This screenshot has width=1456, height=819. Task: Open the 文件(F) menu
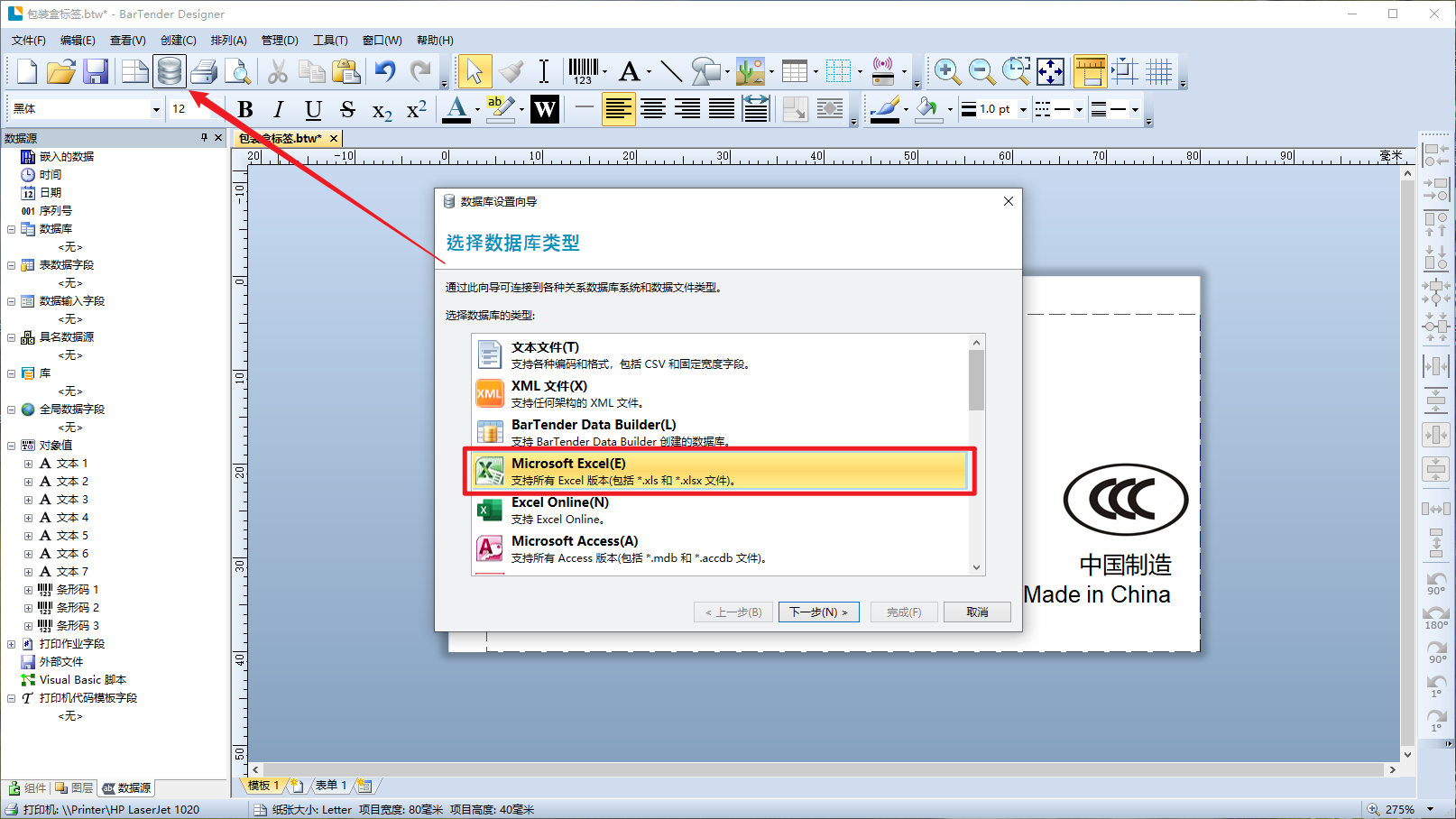tap(28, 41)
